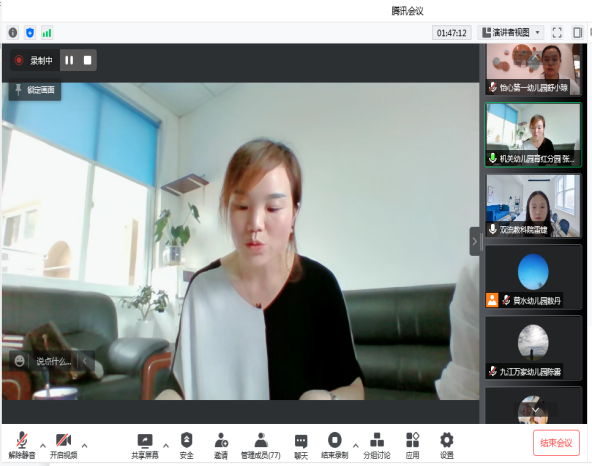Open Breakout Rooms (分组讨论)
Viewport: 592px width, 466px height.
click(377, 446)
